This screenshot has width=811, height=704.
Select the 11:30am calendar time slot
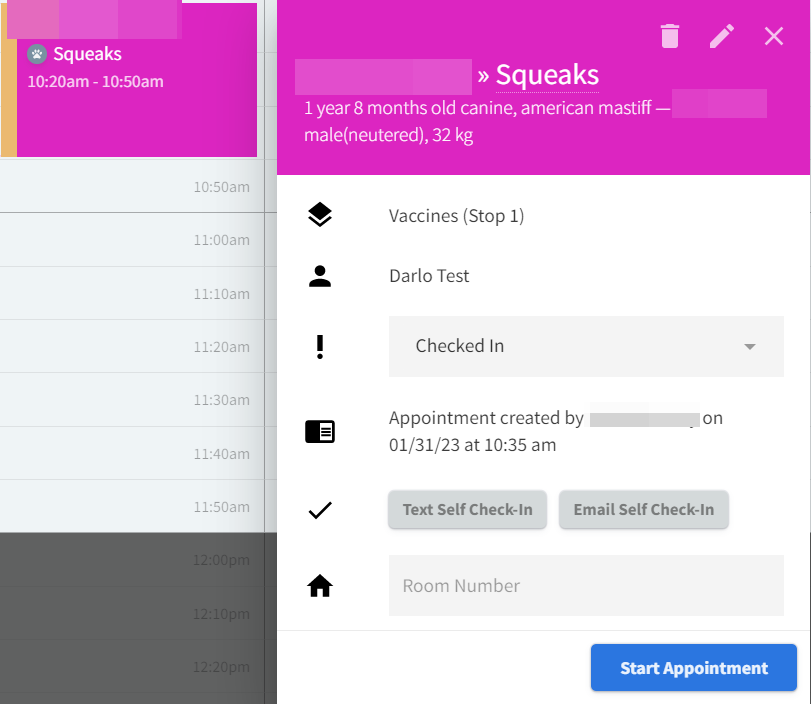132,399
